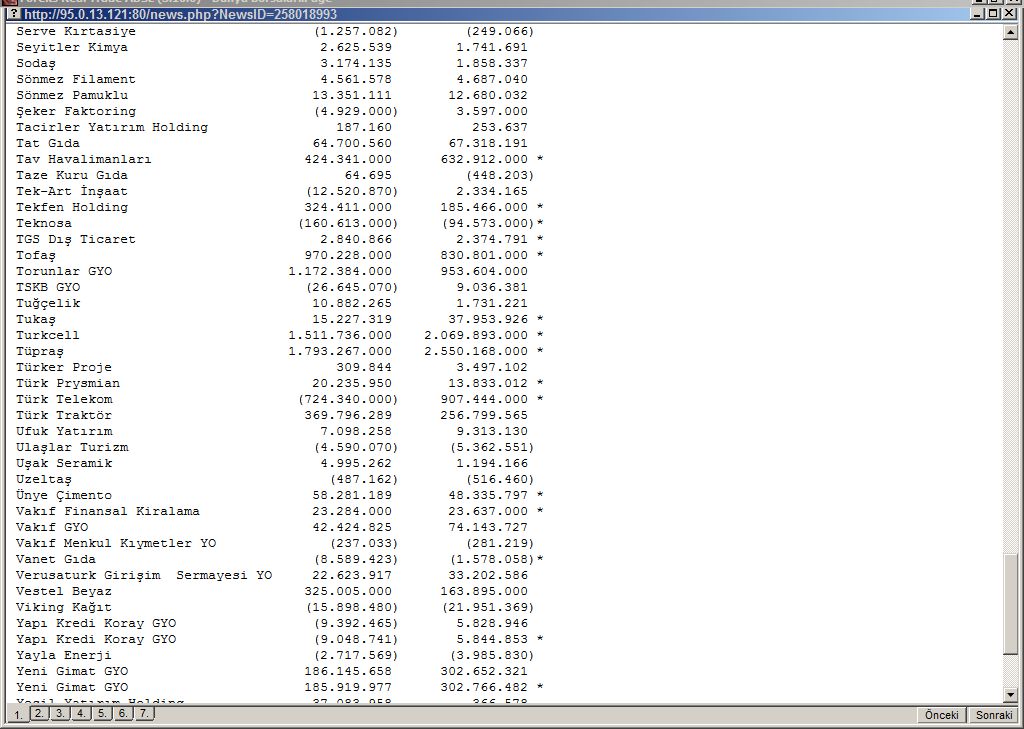1024x729 pixels.
Task: Jump to page tab 7
Action: [144, 713]
